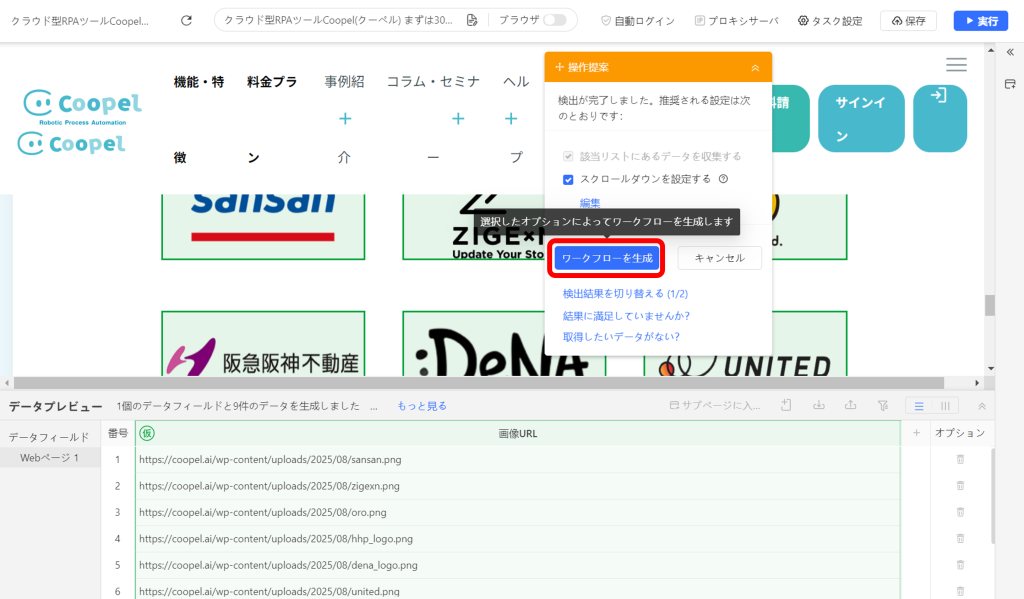
Task: Open the タスク設定 menu
Action: click(x=830, y=21)
